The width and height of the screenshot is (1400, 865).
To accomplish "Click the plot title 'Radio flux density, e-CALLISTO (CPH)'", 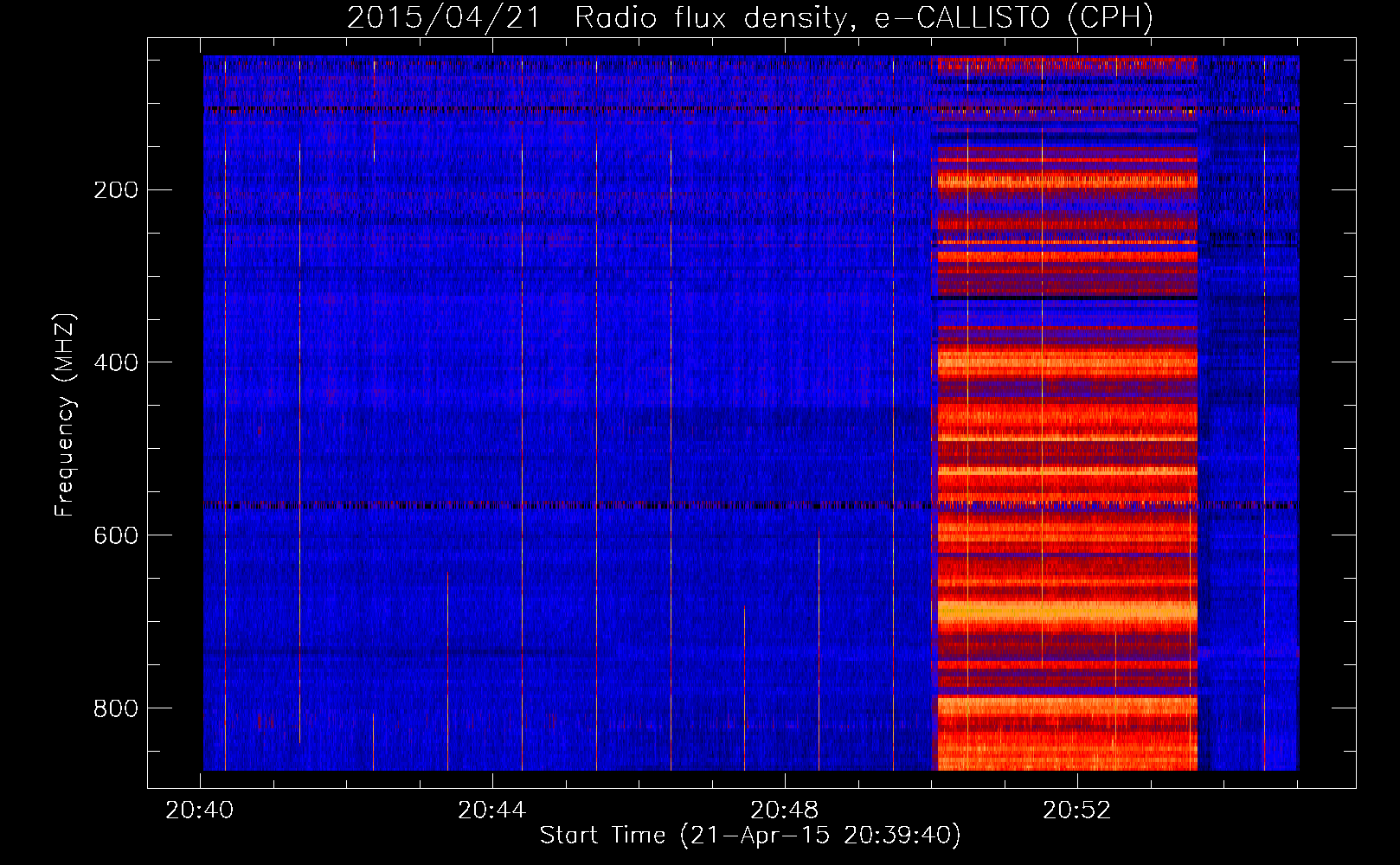I will tap(864, 17).
